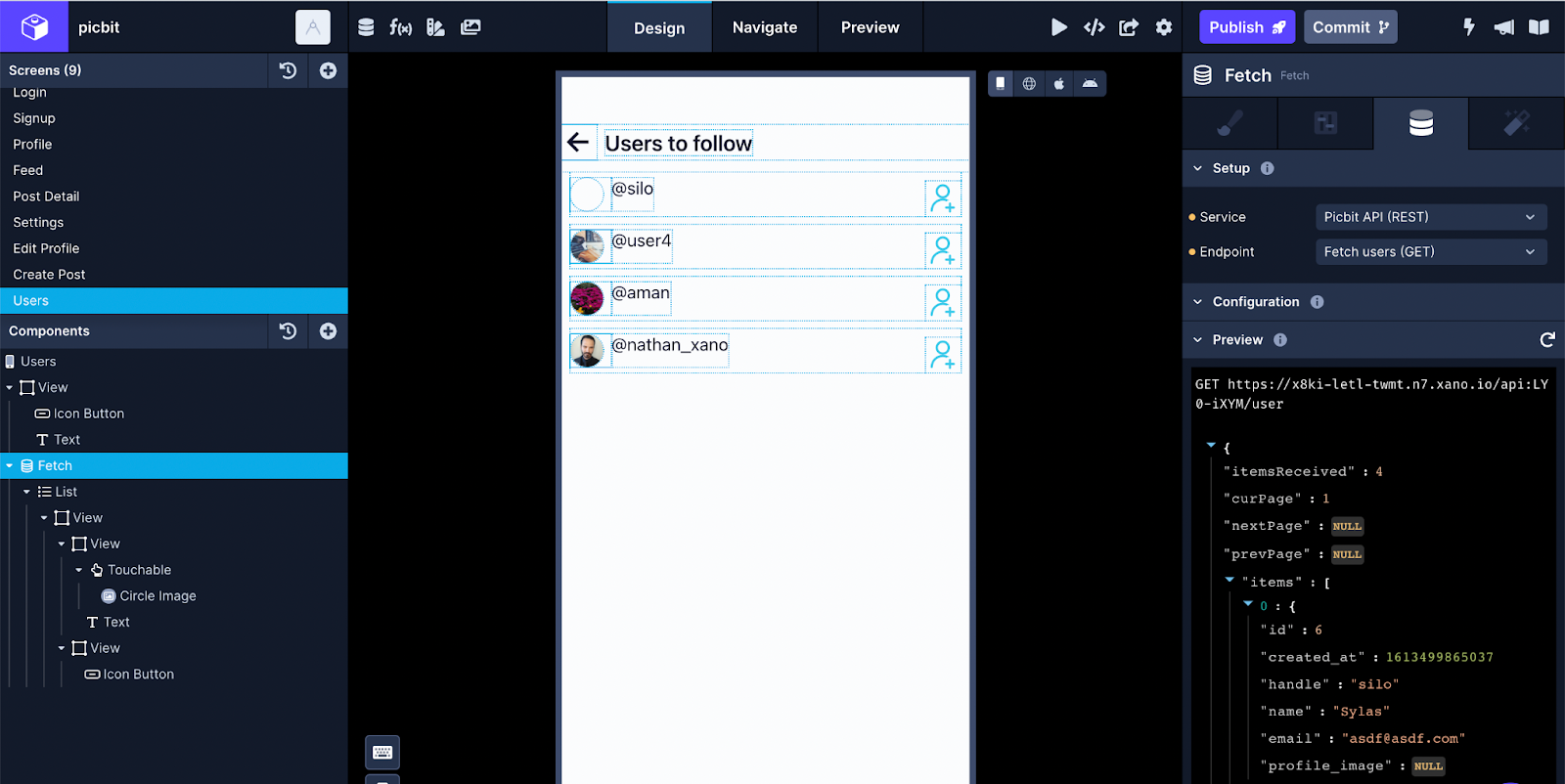Open the code view icon
The height and width of the screenshot is (784, 1565).
(1094, 27)
